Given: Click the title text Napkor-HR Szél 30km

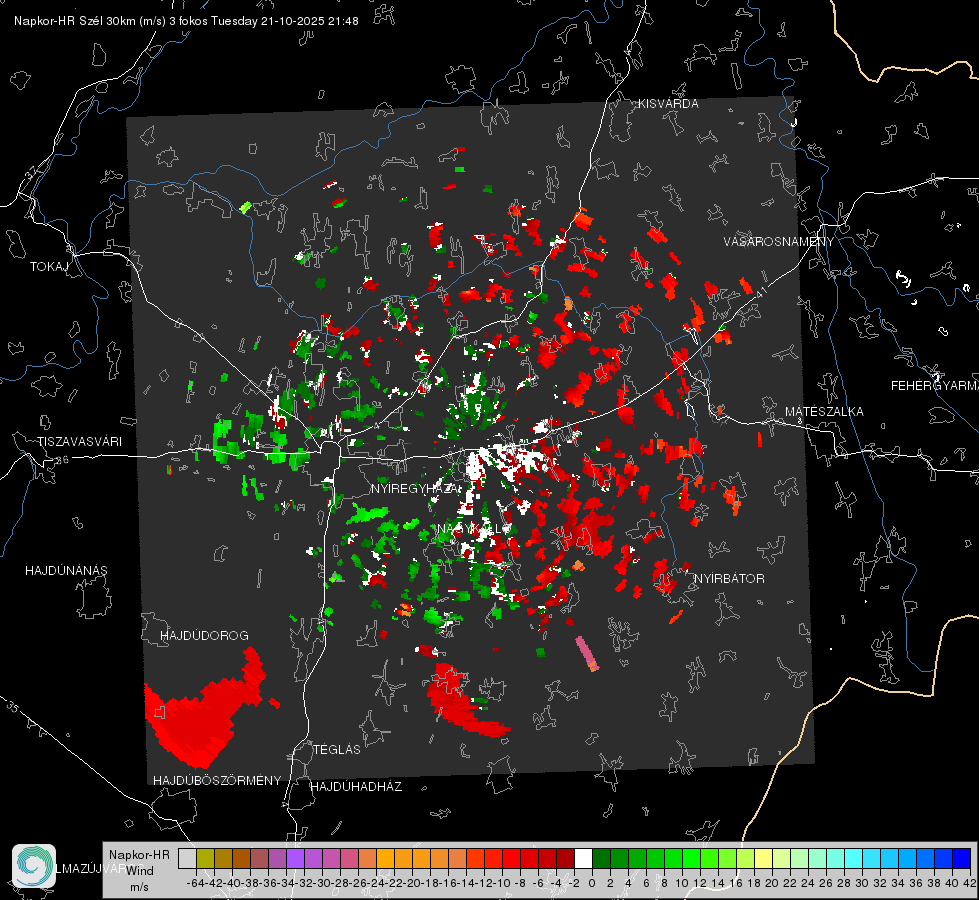Looking at the screenshot, I should click(90, 21).
